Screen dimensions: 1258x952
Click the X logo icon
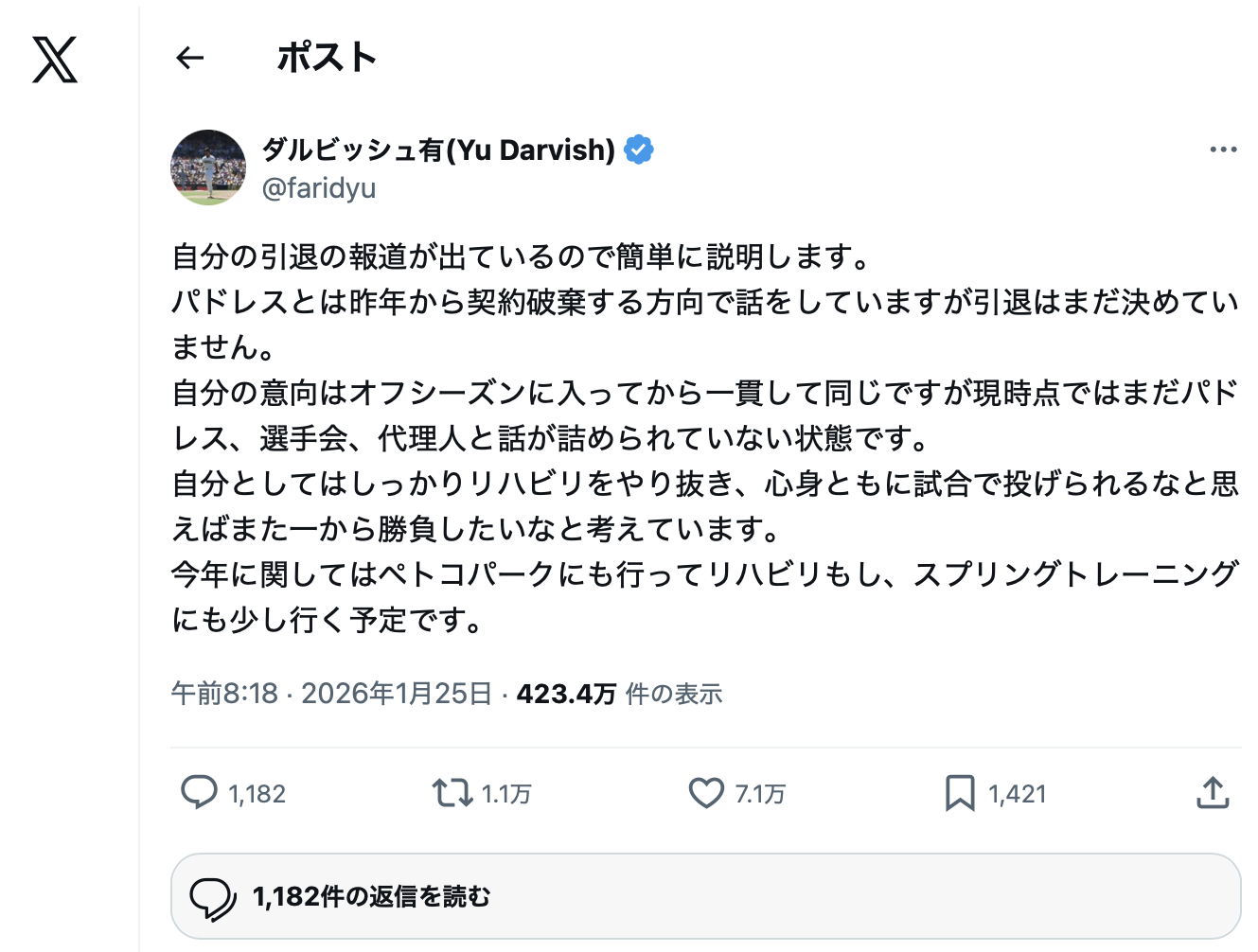55,60
